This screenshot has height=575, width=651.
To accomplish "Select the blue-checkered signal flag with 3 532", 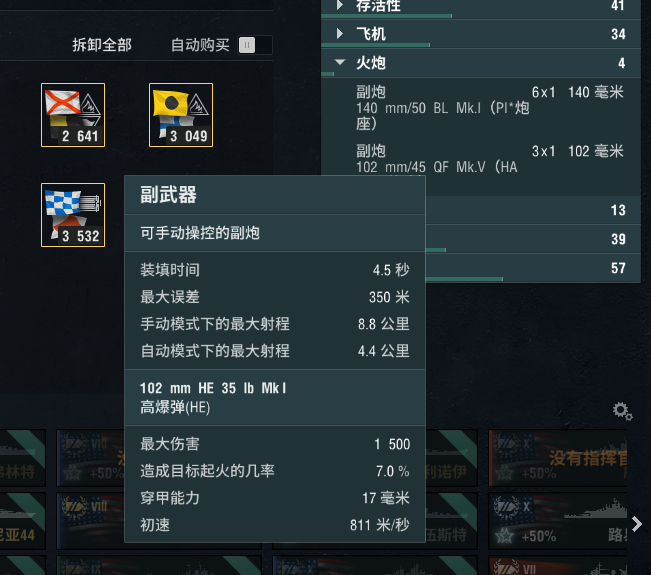I will (x=73, y=215).
